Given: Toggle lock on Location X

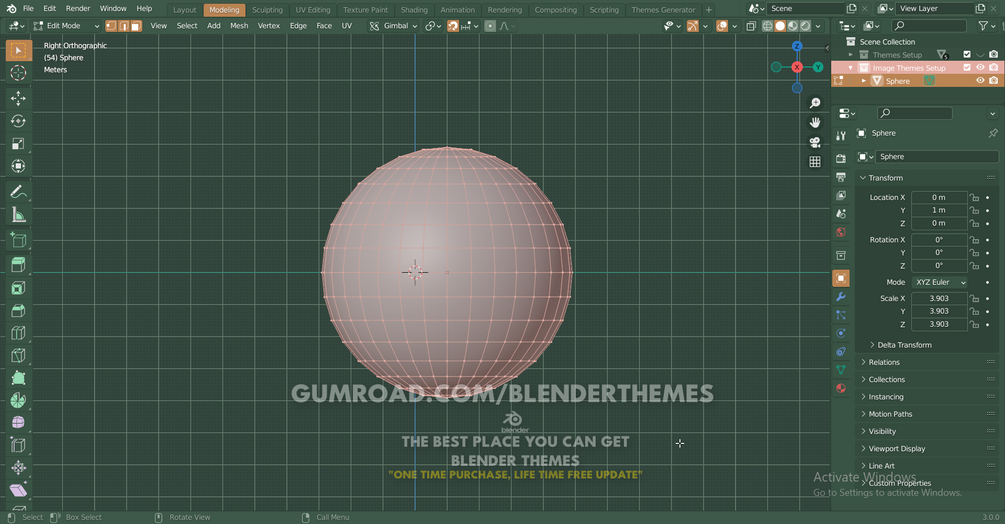Looking at the screenshot, I should click(974, 197).
